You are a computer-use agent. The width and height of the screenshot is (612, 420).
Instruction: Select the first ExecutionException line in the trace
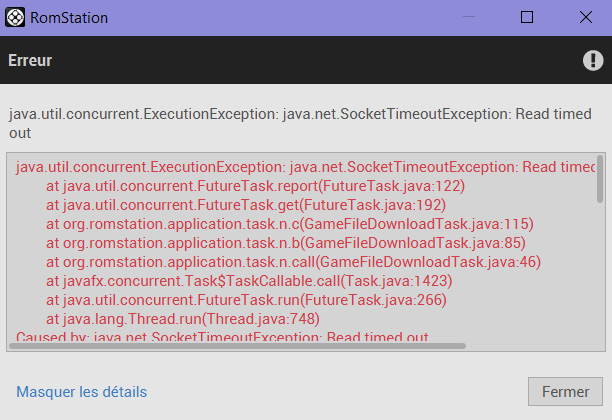305,167
